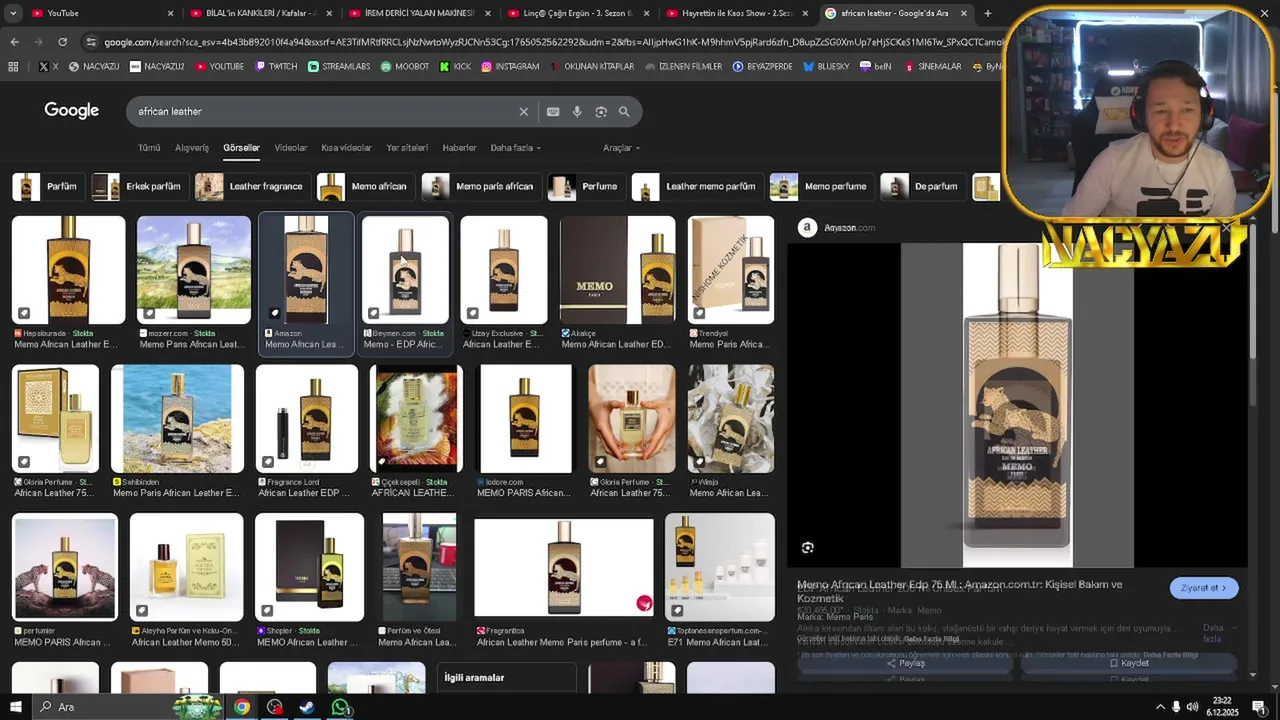Reload the page with the refresh icon

(x=62, y=42)
